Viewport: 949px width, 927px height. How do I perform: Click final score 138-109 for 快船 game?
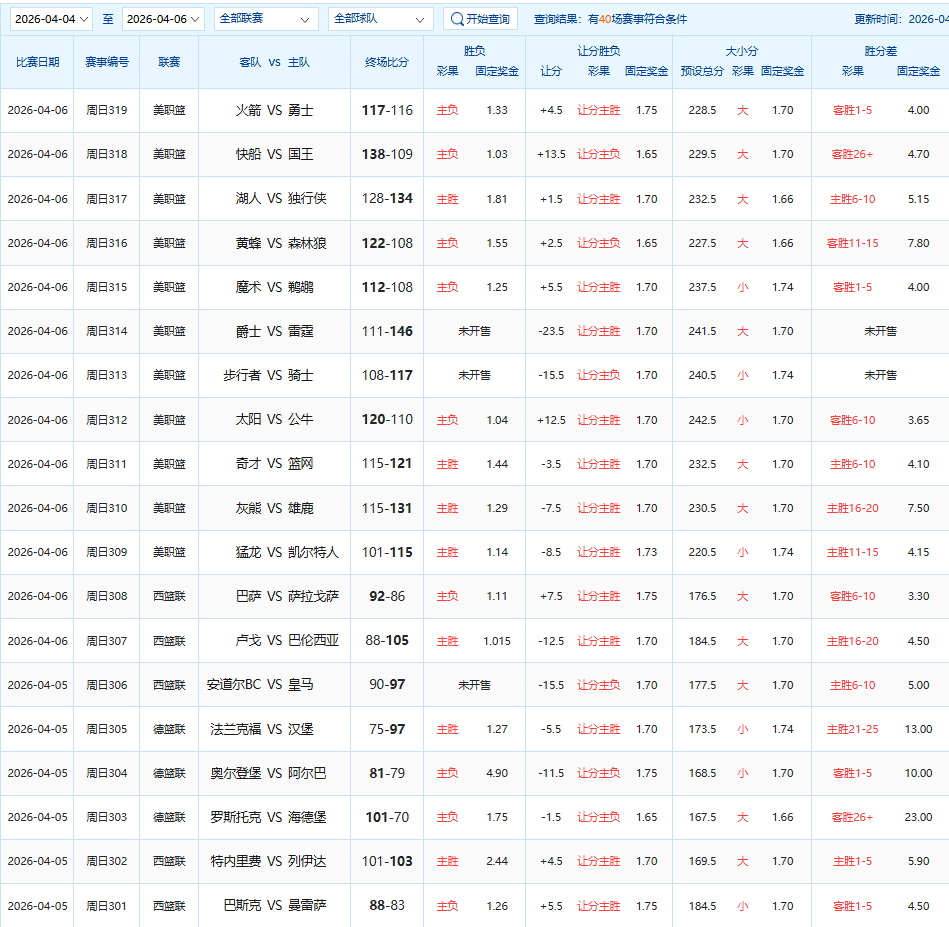point(387,155)
